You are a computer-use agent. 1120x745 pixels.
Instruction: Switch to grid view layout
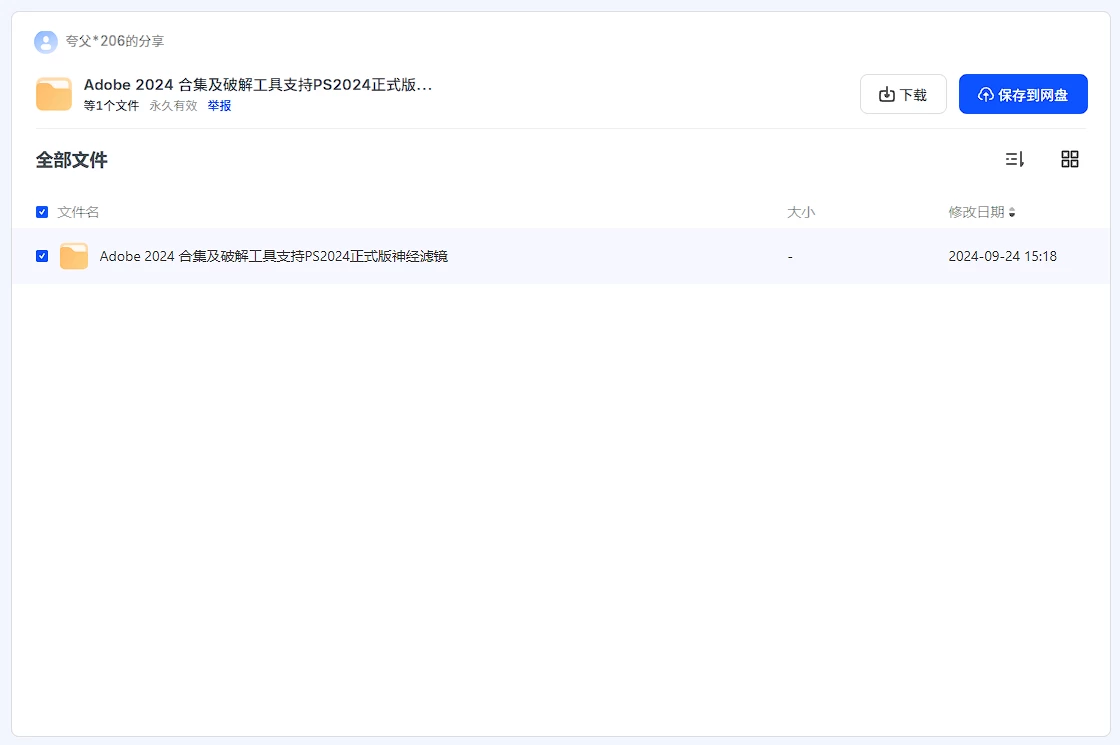pos(1069,159)
